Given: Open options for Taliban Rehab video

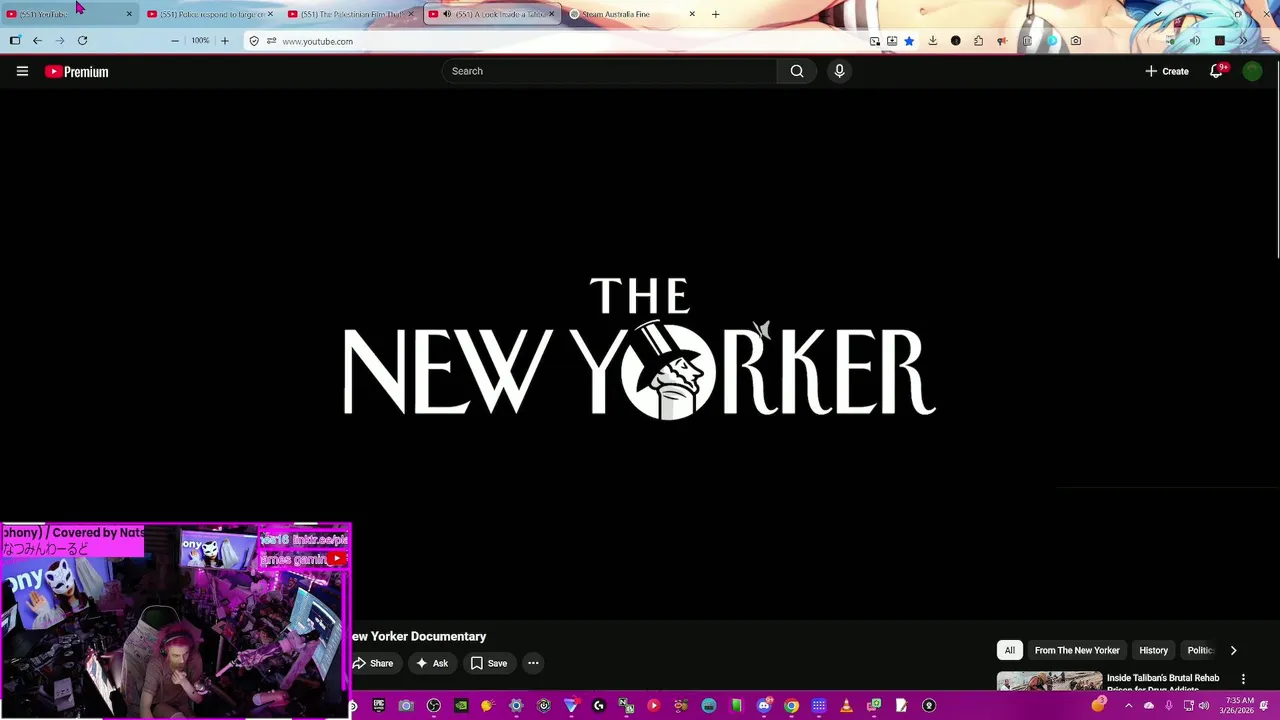Looking at the screenshot, I should (1243, 679).
